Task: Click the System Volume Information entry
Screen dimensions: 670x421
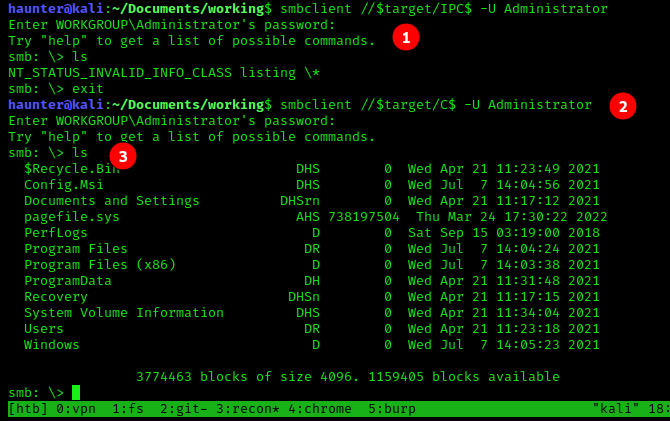Action: 124,313
